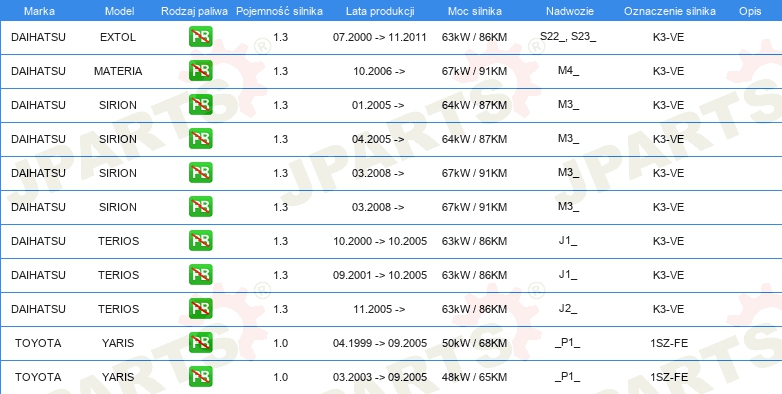Click the fuel icon in the TERIOS 10.2000 row
Image resolution: width=782 pixels, height=394 pixels.
(x=200, y=240)
